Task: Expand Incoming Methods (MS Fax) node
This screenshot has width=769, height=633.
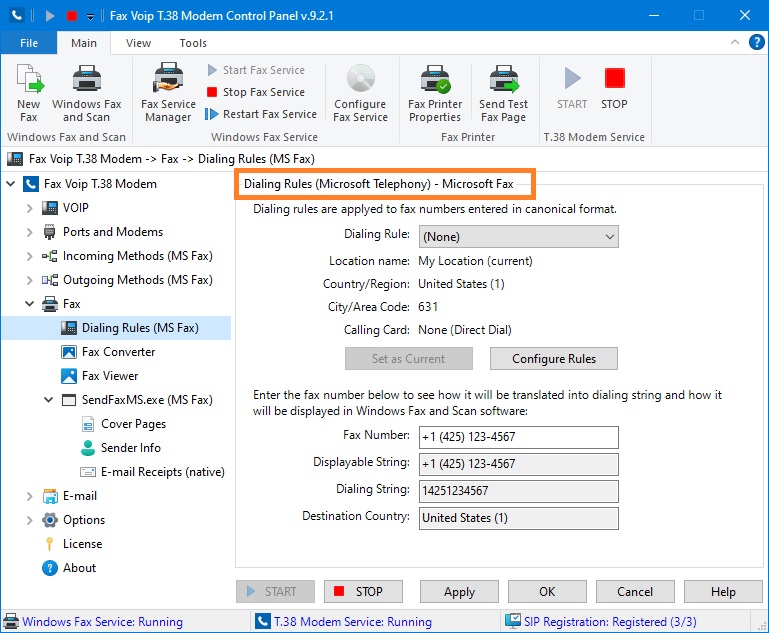Action: pyautogui.click(x=29, y=256)
